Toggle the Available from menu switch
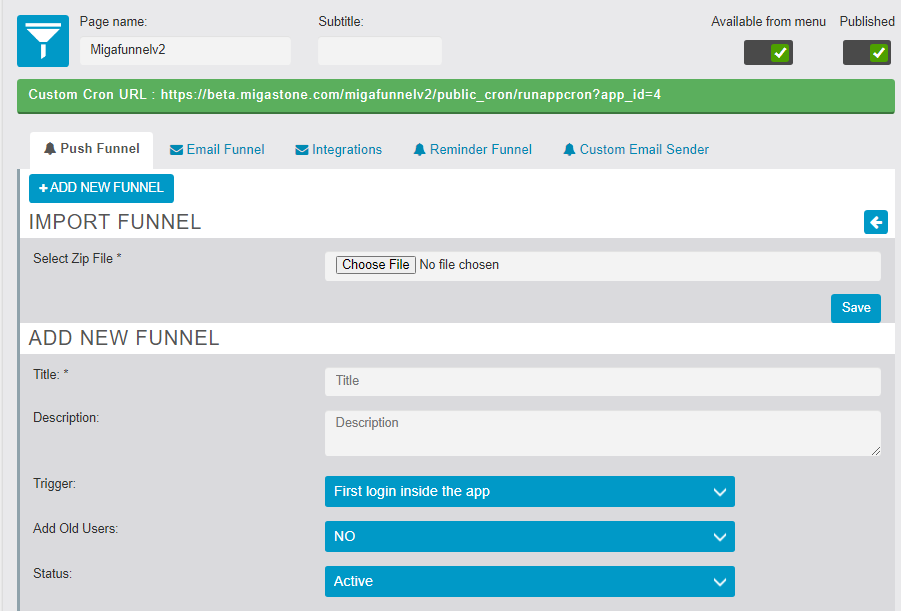The height and width of the screenshot is (611, 901). coord(768,52)
